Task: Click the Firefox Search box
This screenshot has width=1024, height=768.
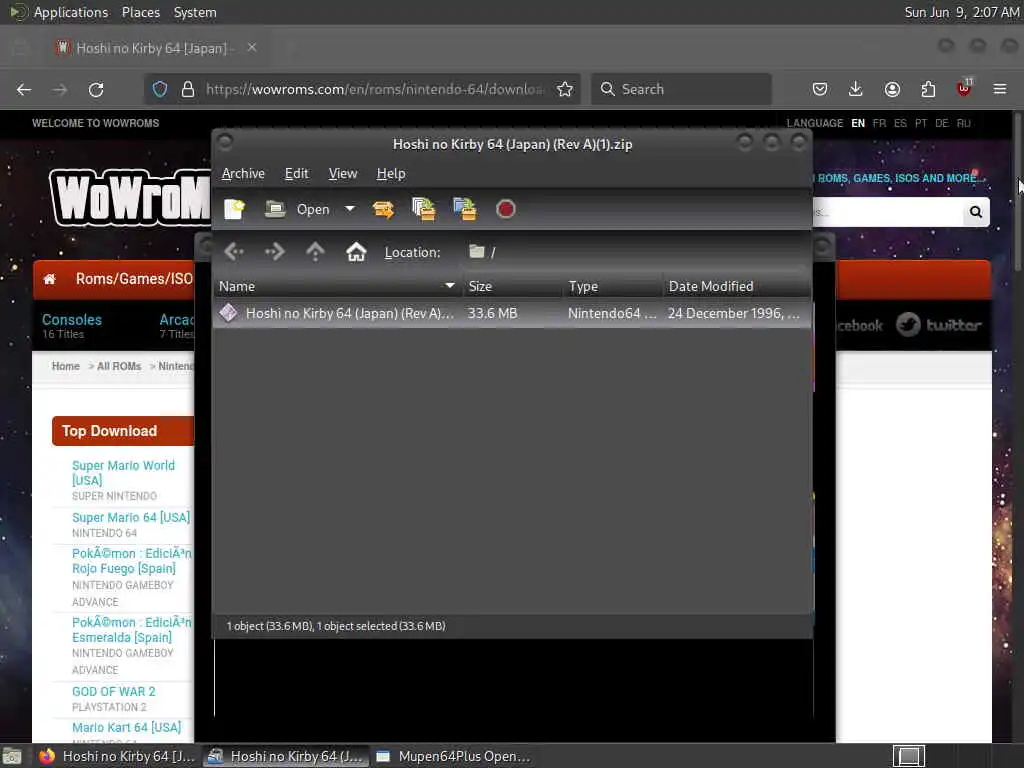Action: click(681, 89)
